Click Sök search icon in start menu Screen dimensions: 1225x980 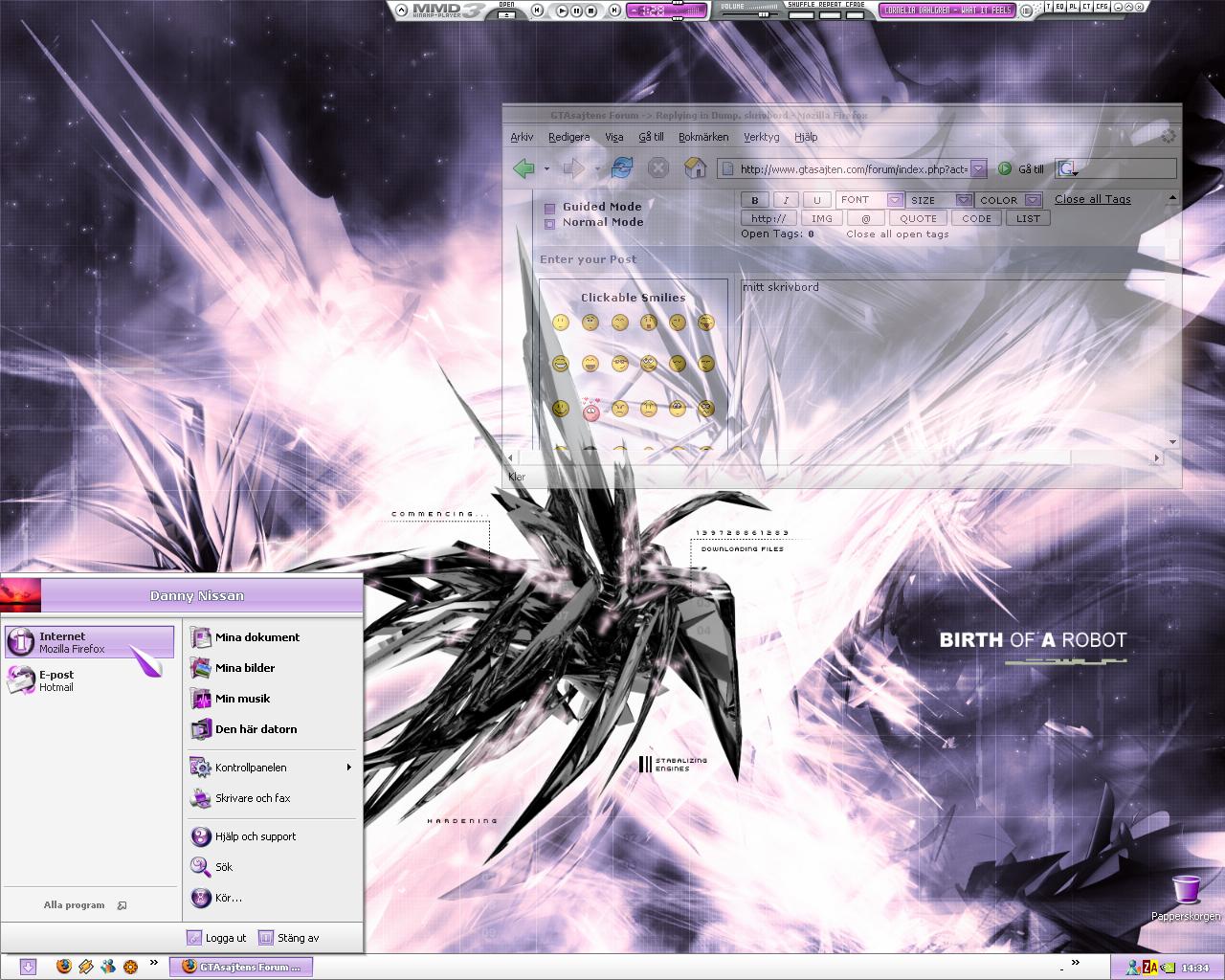200,866
